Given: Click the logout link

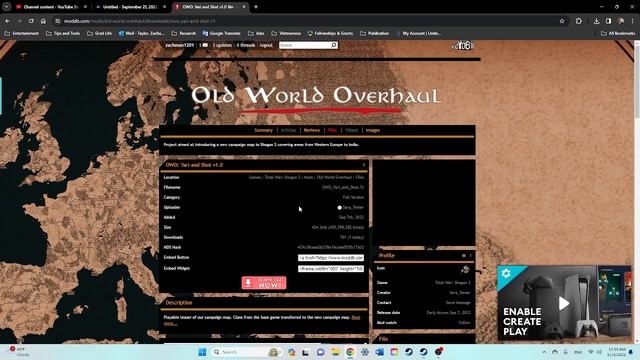Looking at the screenshot, I should (x=266, y=45).
